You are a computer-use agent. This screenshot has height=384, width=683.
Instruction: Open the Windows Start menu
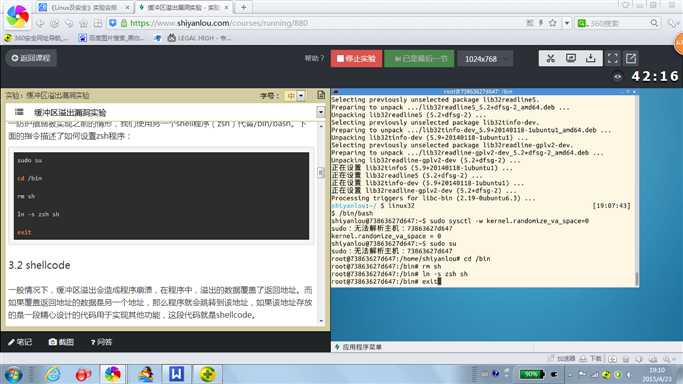pyautogui.click(x=13, y=374)
